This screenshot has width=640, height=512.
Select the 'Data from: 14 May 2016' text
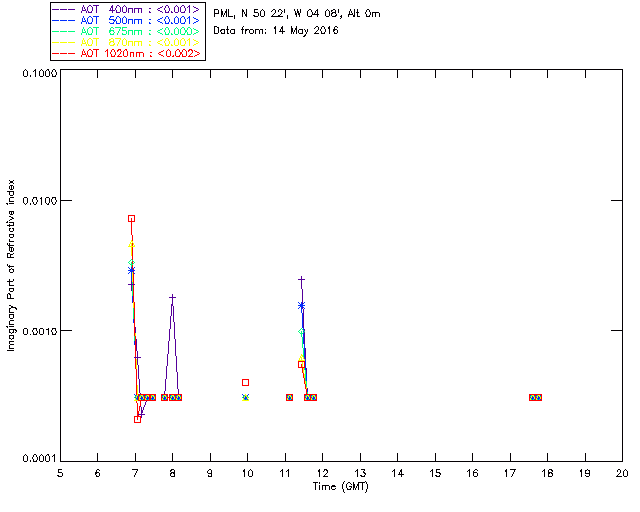click(x=276, y=31)
